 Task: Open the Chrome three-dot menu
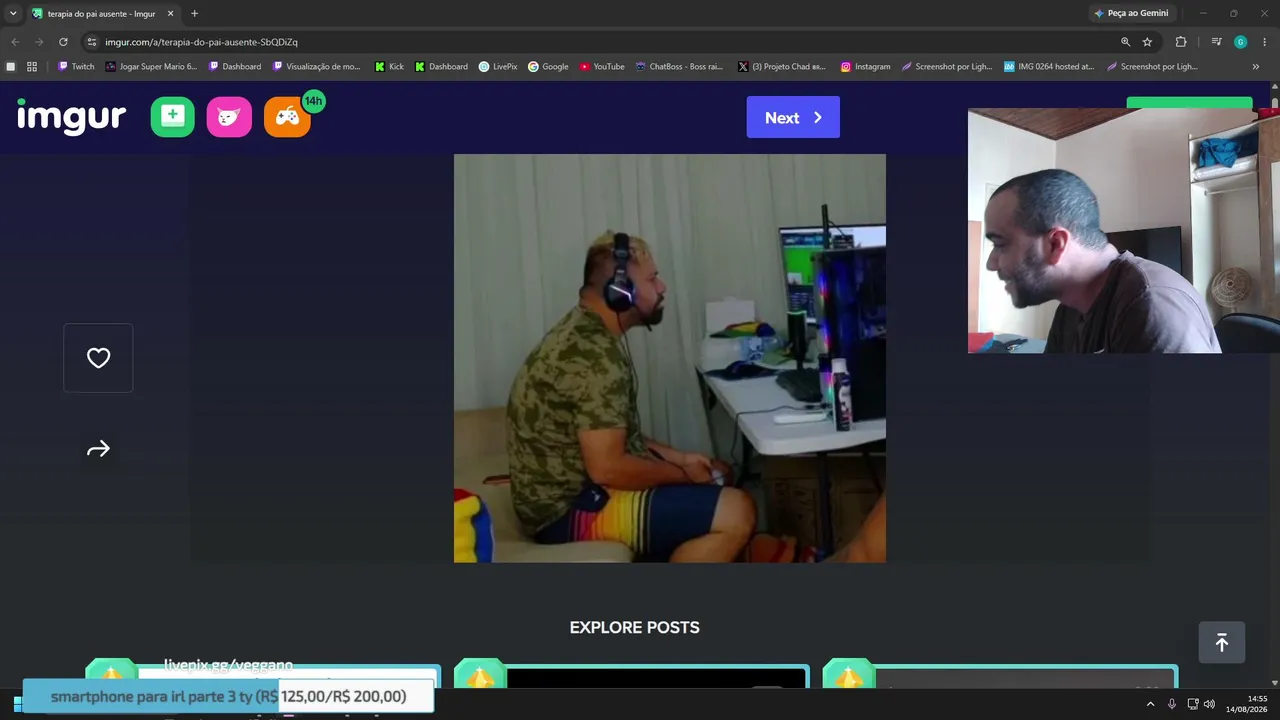[x=1265, y=42]
